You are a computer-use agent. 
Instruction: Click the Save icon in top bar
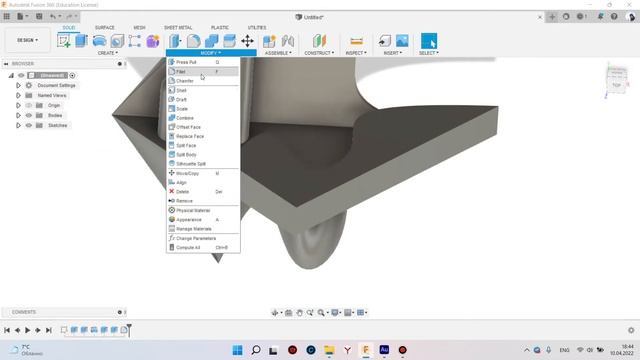pyautogui.click(x=39, y=17)
